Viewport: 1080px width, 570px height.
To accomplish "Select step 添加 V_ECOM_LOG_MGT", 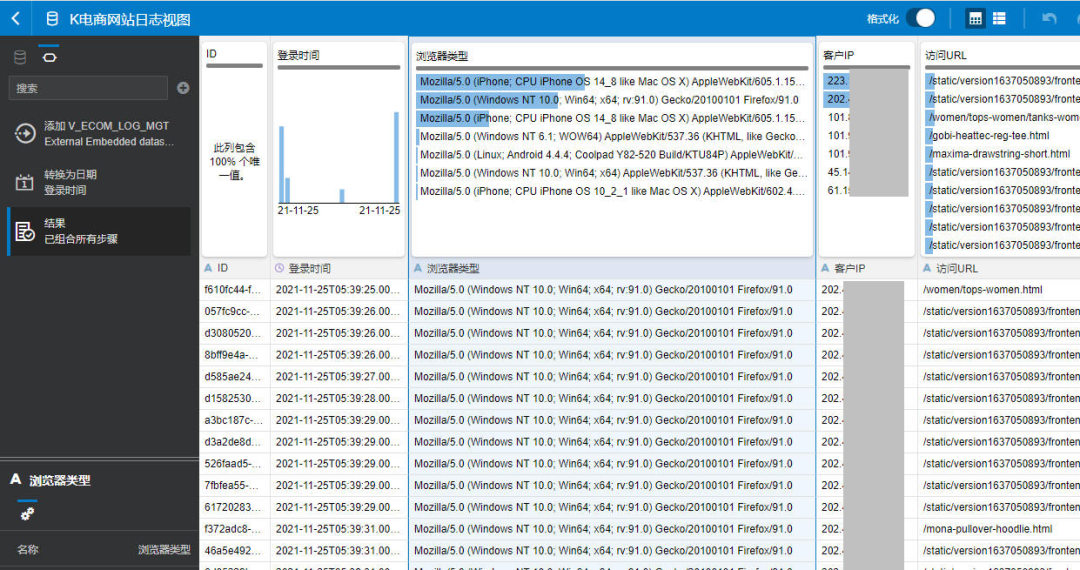I will (99, 134).
